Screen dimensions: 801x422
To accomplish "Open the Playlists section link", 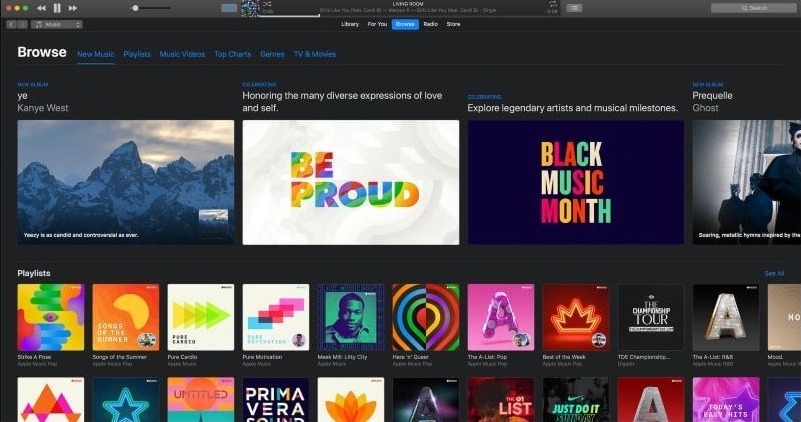I will [137, 54].
